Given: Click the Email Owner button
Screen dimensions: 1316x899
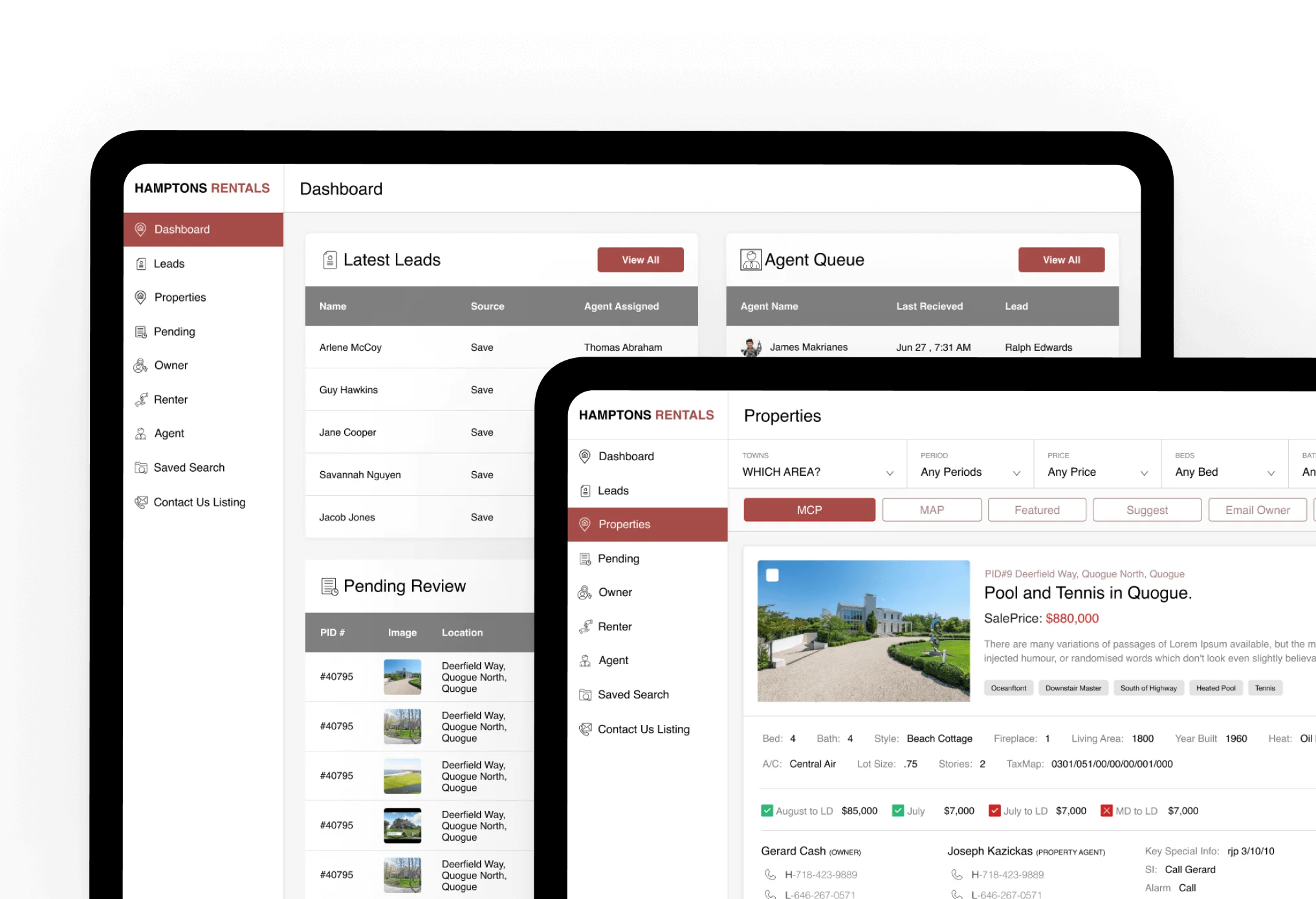Looking at the screenshot, I should 1256,510.
